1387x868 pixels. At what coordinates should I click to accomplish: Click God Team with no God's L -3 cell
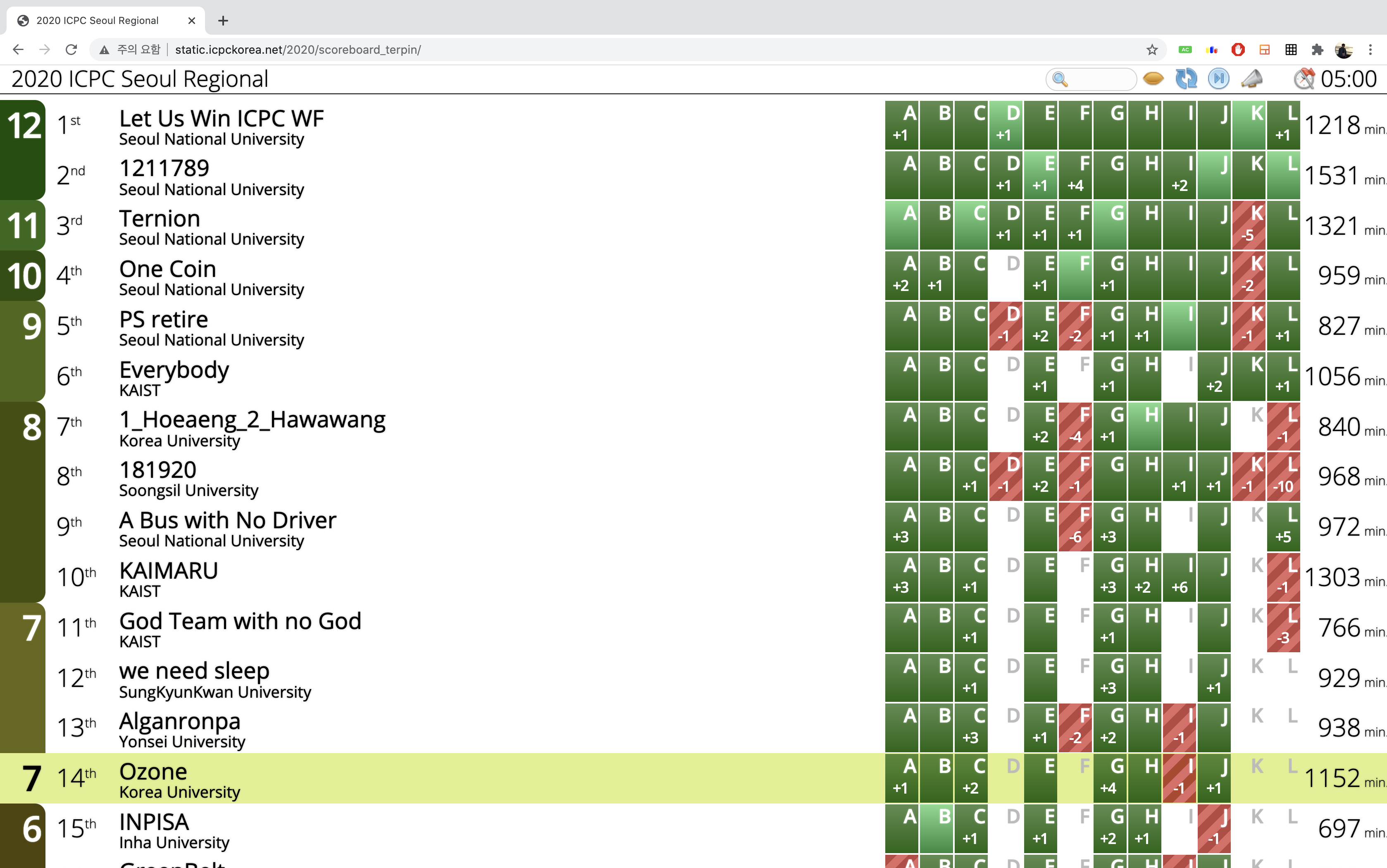click(1283, 627)
